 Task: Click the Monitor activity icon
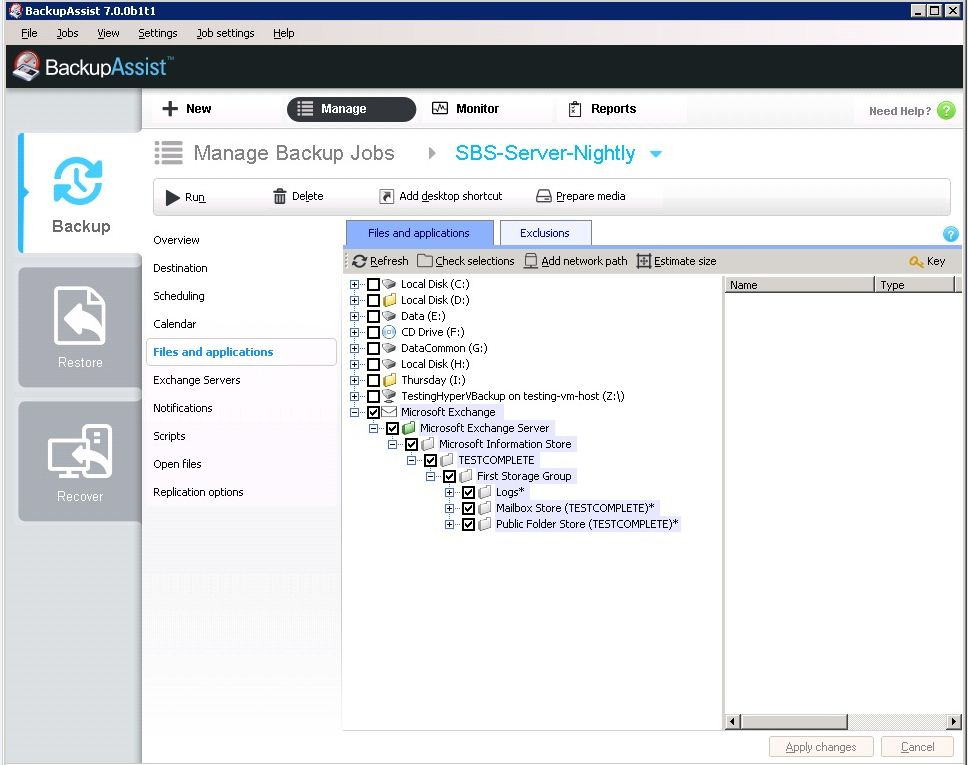(440, 109)
